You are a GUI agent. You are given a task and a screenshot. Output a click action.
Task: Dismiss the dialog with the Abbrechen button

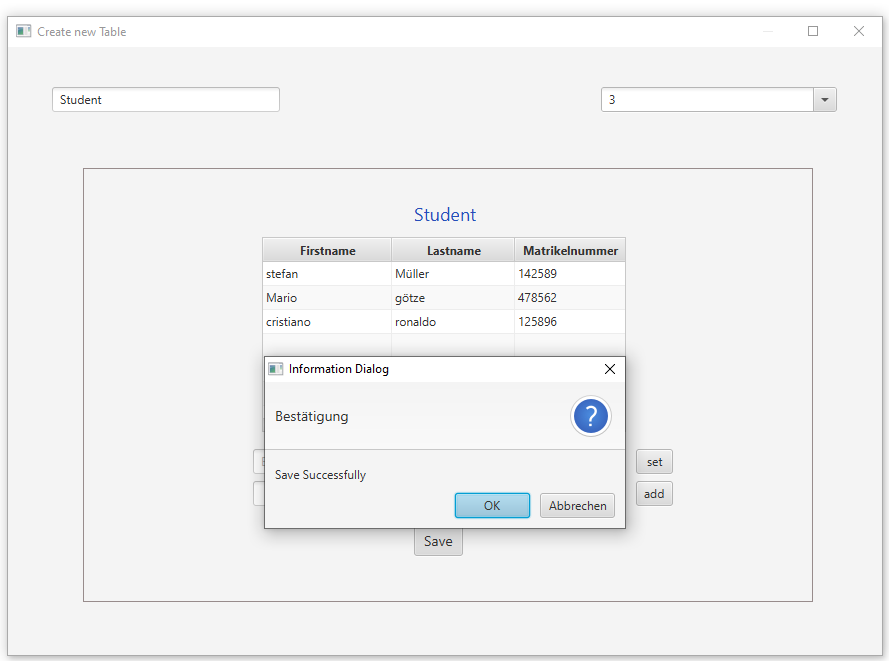tap(577, 505)
